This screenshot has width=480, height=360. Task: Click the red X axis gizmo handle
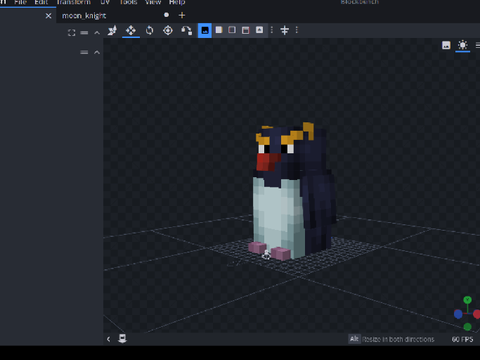(477, 314)
